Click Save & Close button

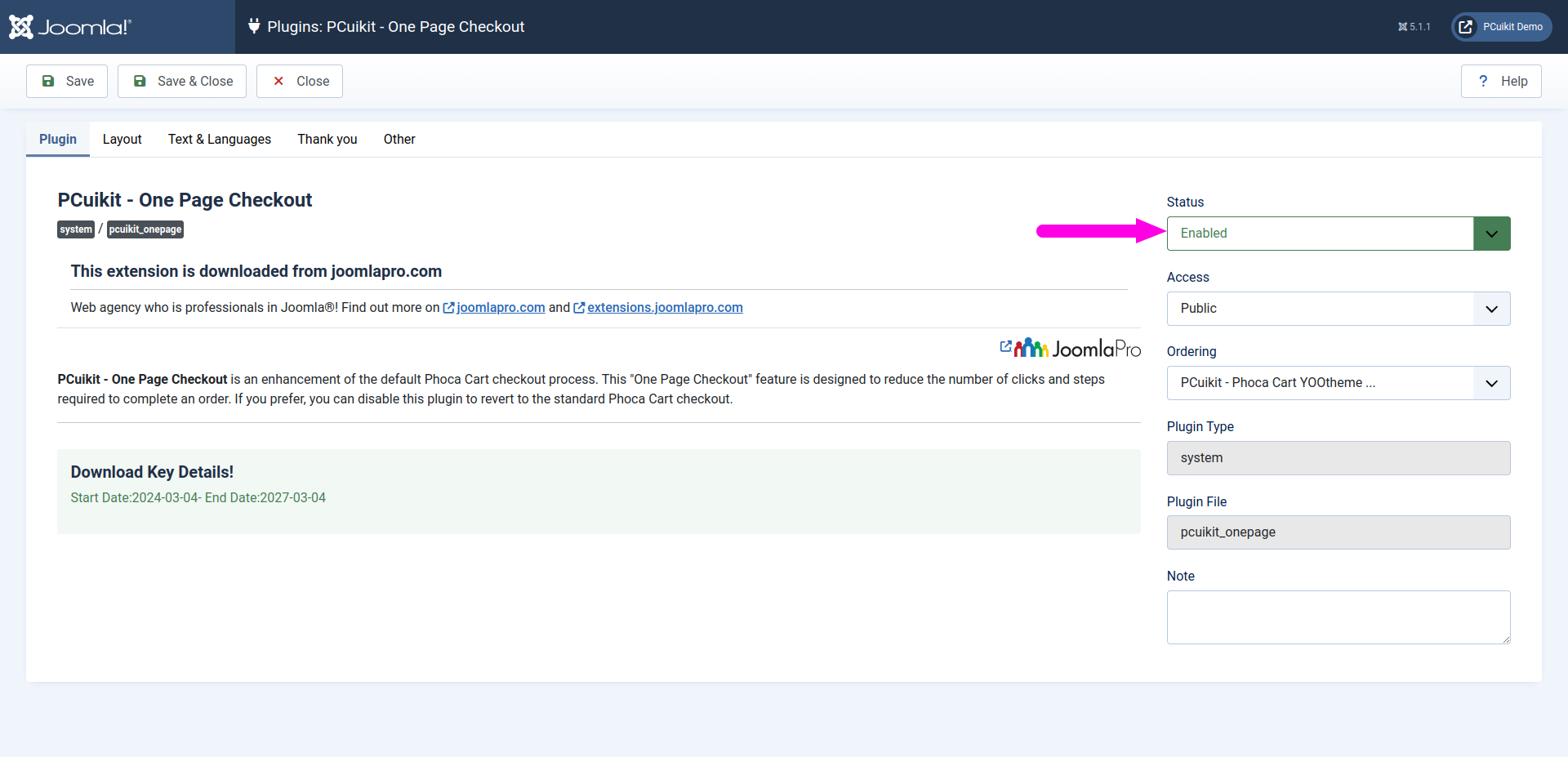pyautogui.click(x=182, y=81)
